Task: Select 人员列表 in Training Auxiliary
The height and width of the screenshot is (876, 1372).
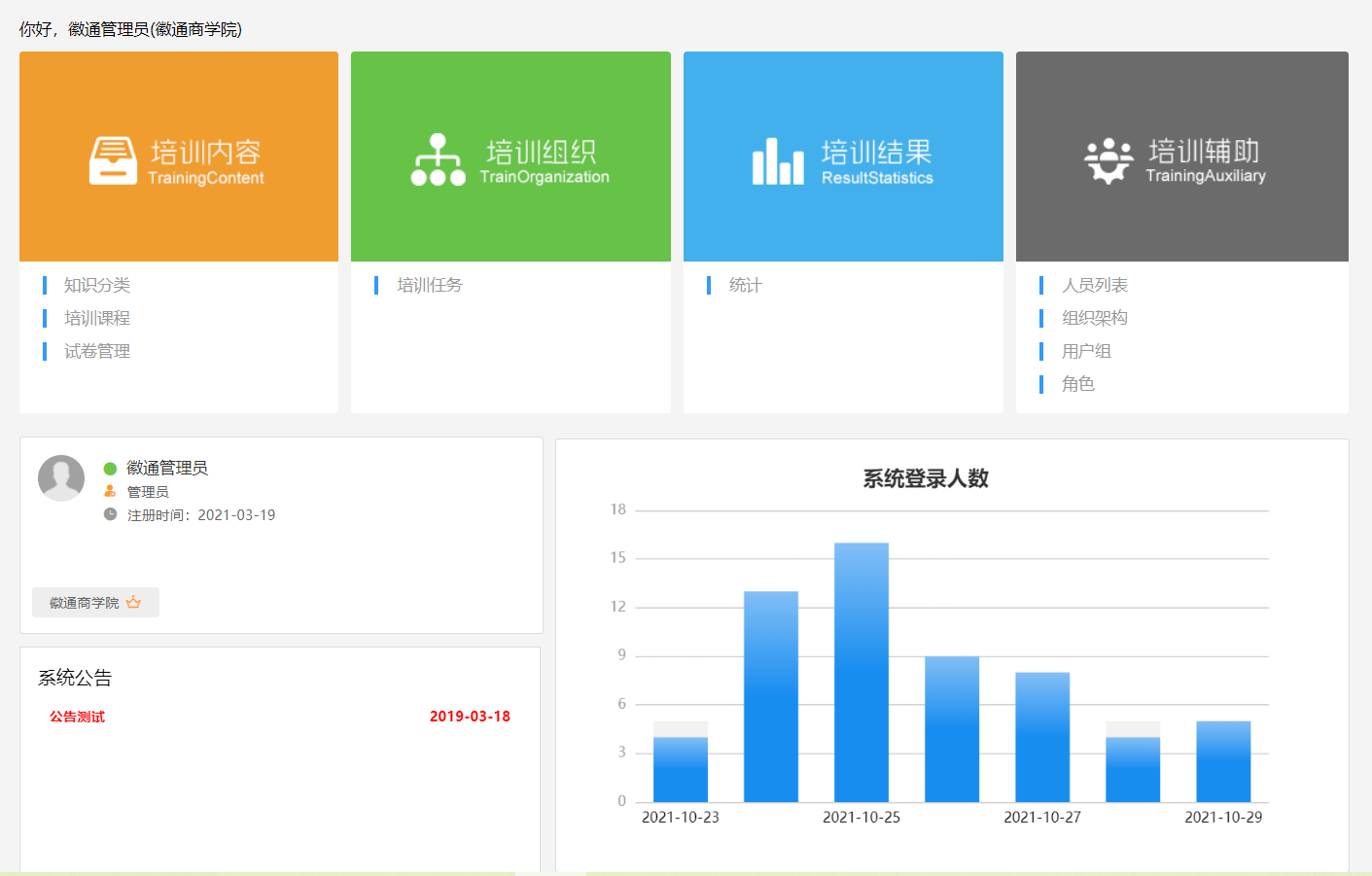Action: point(1095,285)
